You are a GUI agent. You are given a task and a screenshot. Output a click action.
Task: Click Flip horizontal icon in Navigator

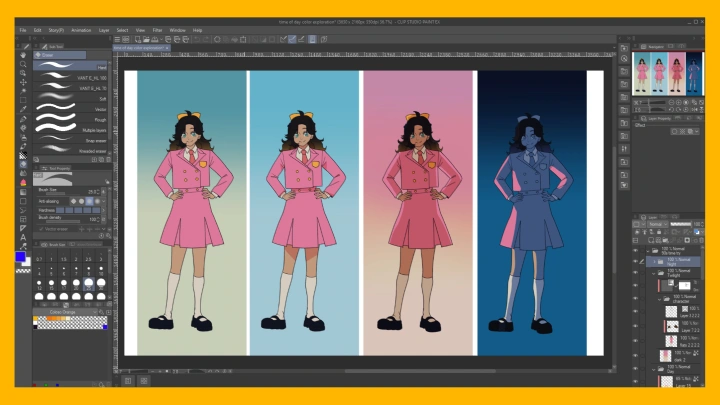[x=694, y=110]
